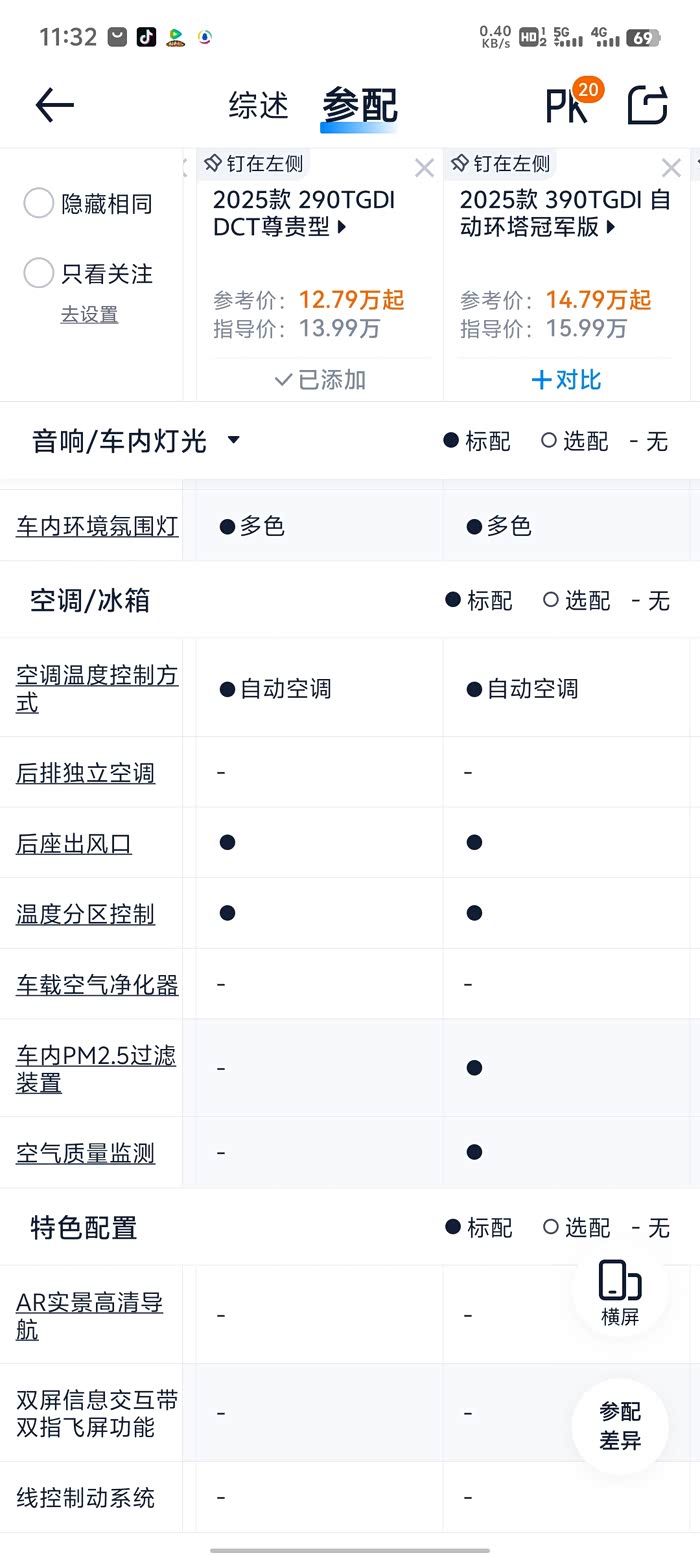Open the 去设置 link
Screen dimensions: 700x1555
89,314
